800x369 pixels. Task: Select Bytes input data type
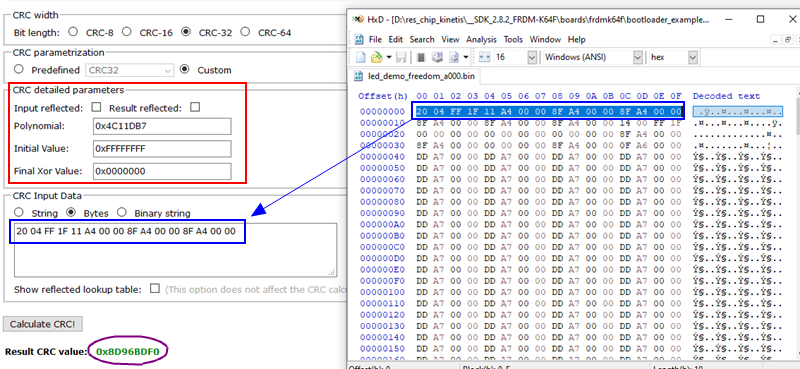coord(71,212)
